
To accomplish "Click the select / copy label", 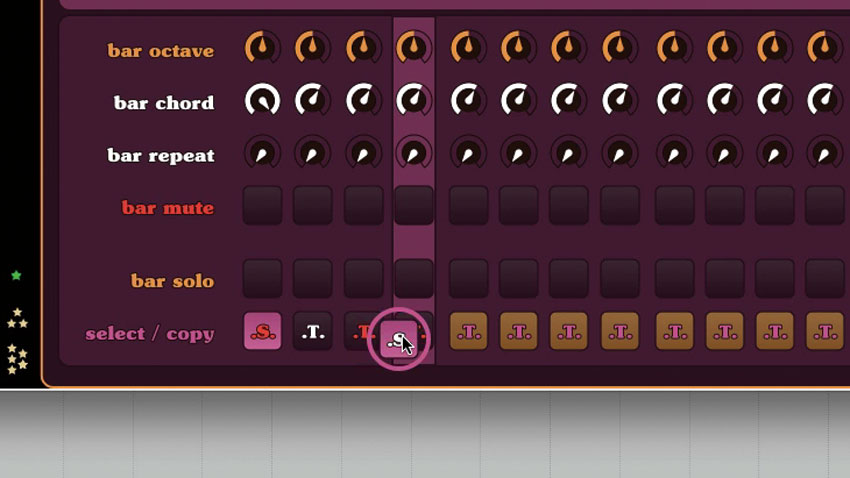I will click(x=150, y=333).
